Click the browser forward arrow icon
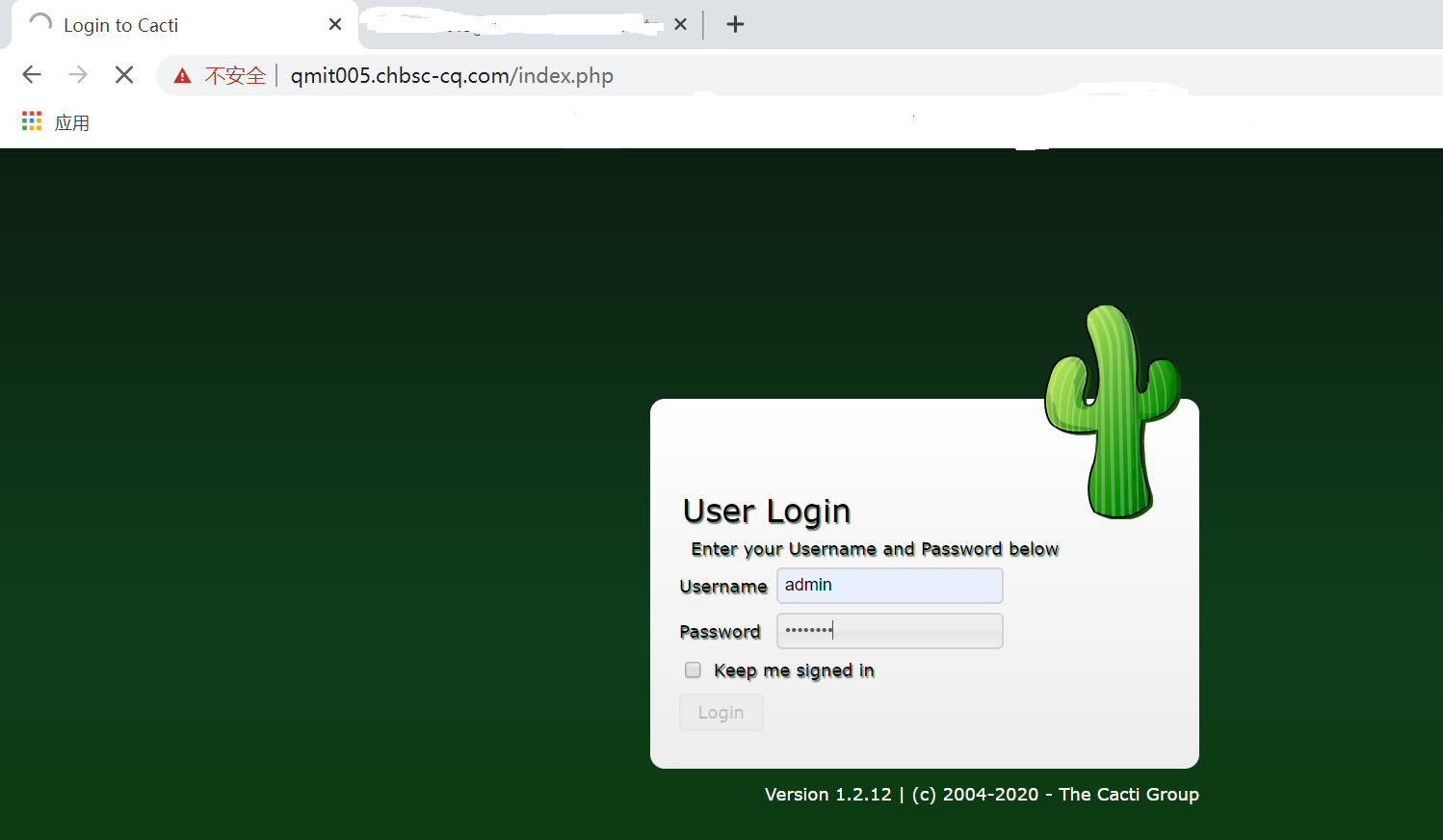Image resolution: width=1443 pixels, height=840 pixels. pyautogui.click(x=78, y=74)
